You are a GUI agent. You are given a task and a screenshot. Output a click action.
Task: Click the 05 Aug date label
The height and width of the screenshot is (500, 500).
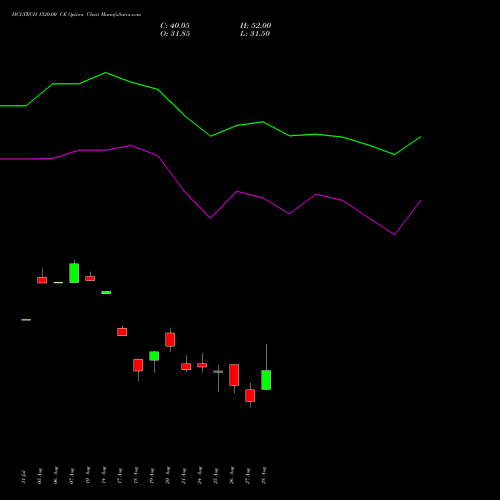click(x=40, y=476)
